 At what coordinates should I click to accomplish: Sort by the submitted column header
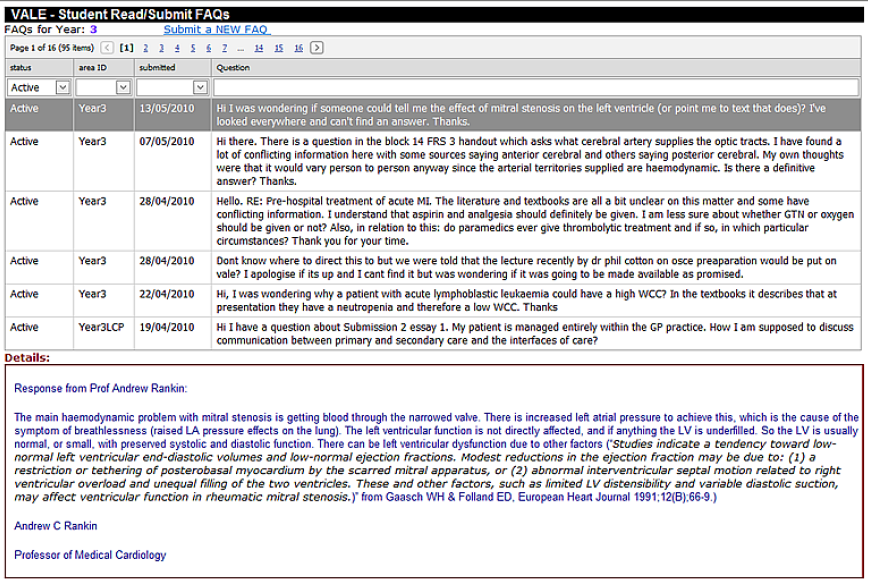pyautogui.click(x=157, y=68)
